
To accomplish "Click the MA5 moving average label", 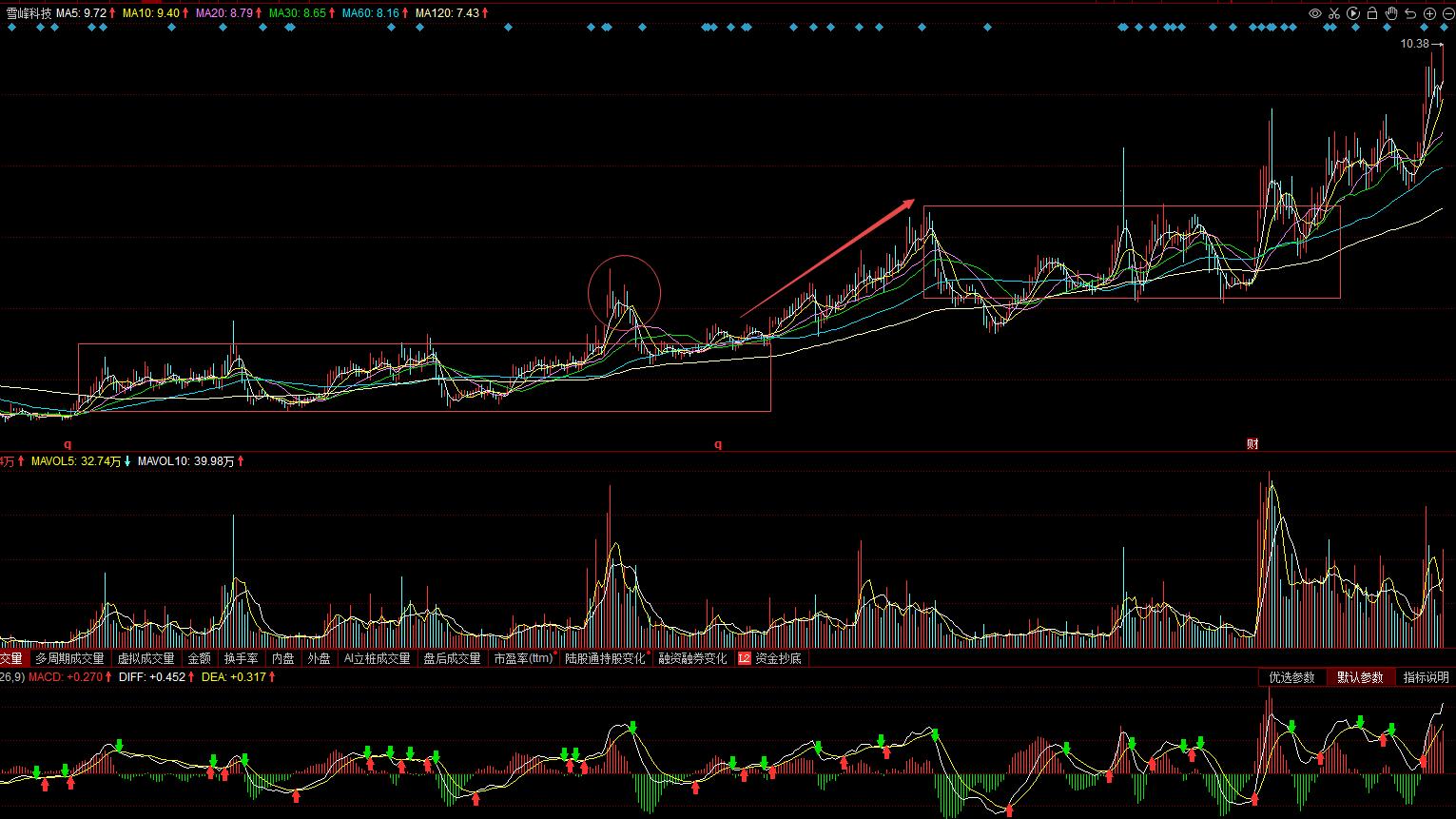I will click(x=81, y=13).
